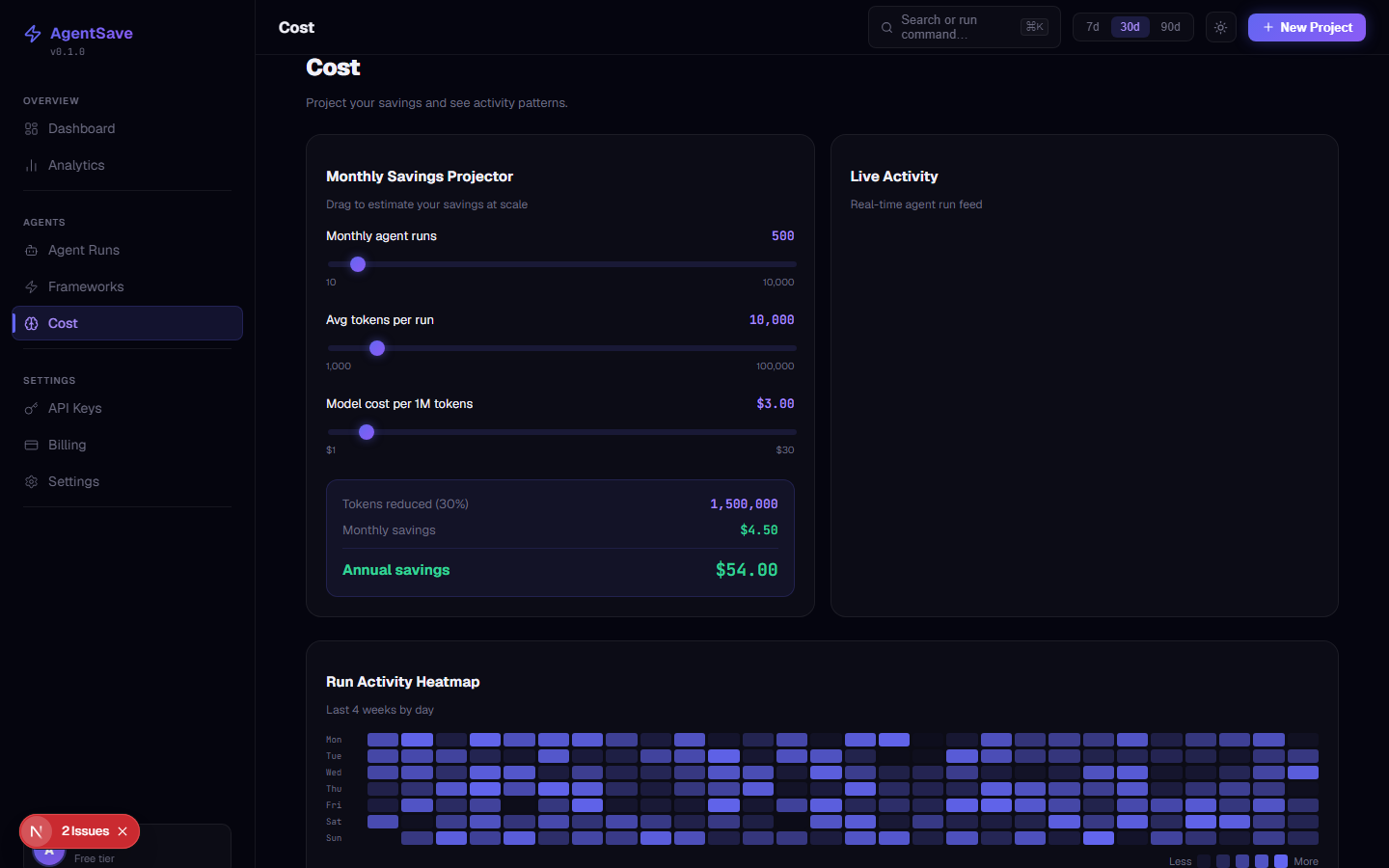
Task: Click the search magnifier icon
Action: (886, 28)
